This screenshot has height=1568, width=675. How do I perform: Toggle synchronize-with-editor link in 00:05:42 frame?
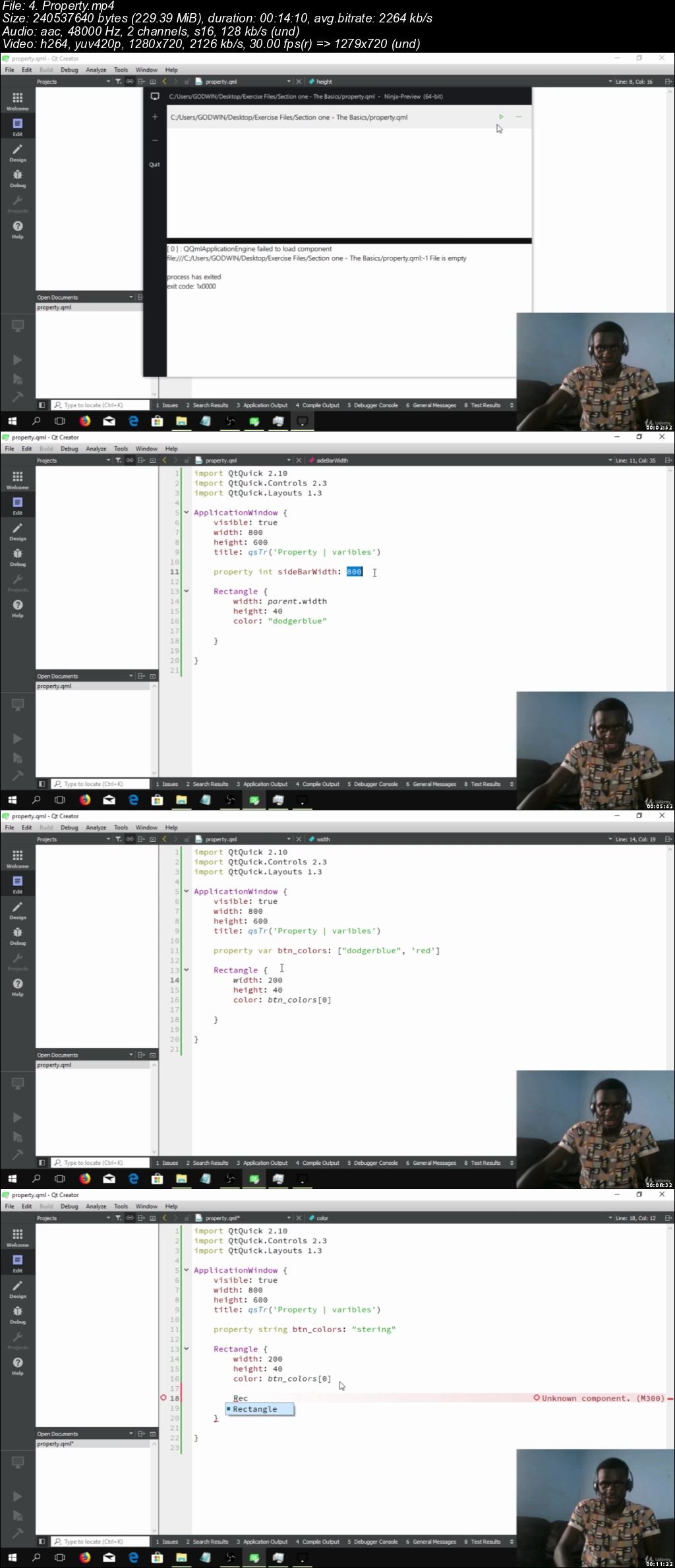[130, 461]
